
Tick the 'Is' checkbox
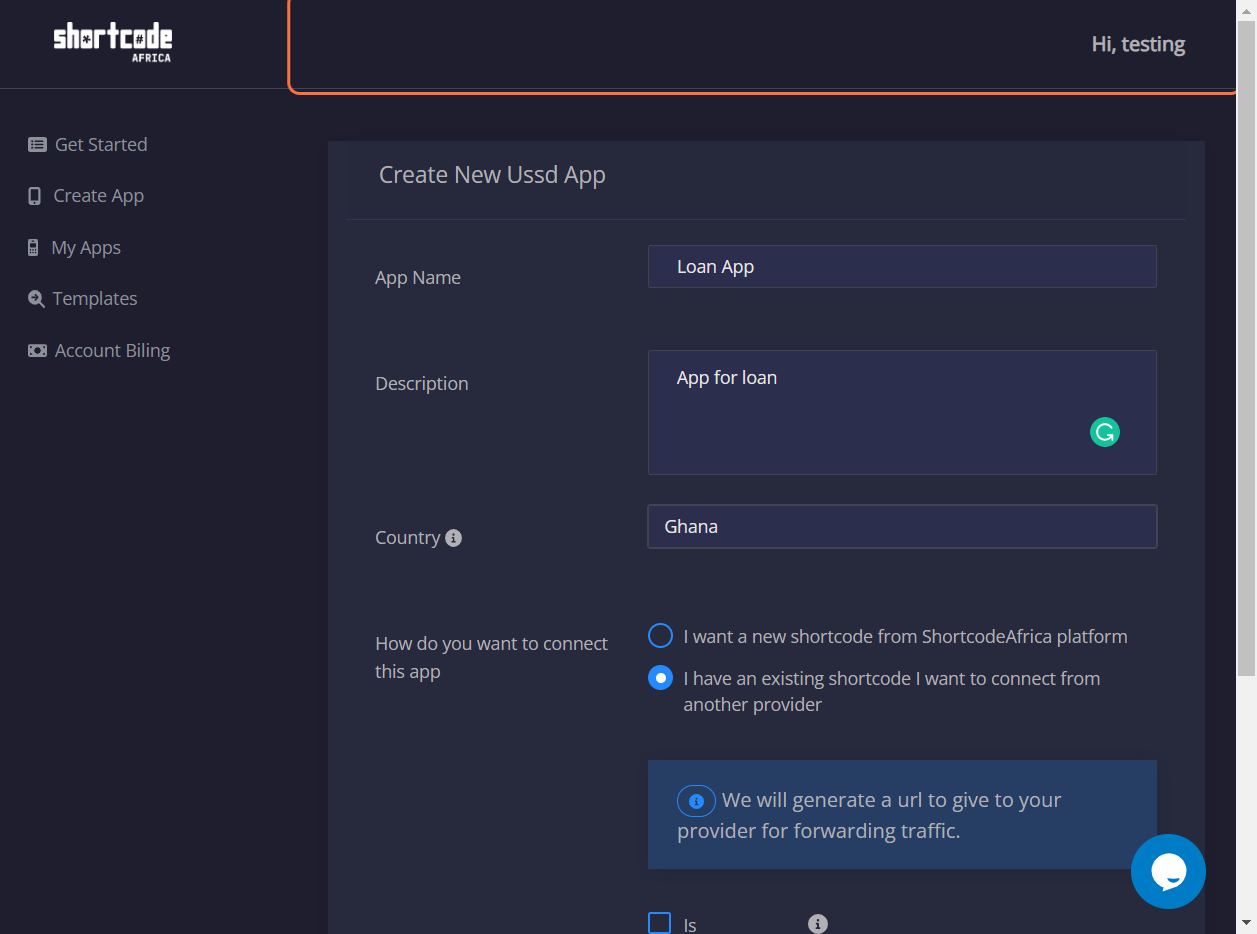point(660,923)
